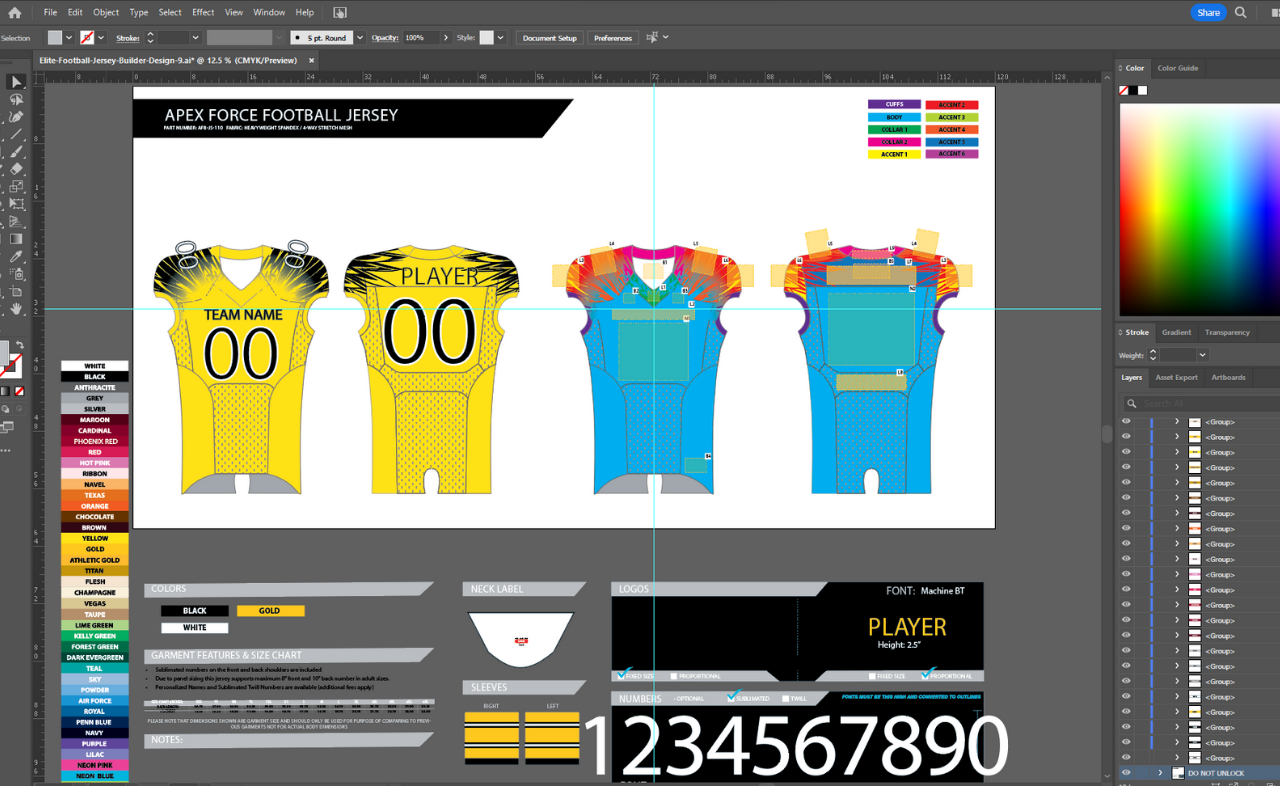Click the Home icon
The height and width of the screenshot is (786, 1280).
pyautogui.click(x=14, y=12)
